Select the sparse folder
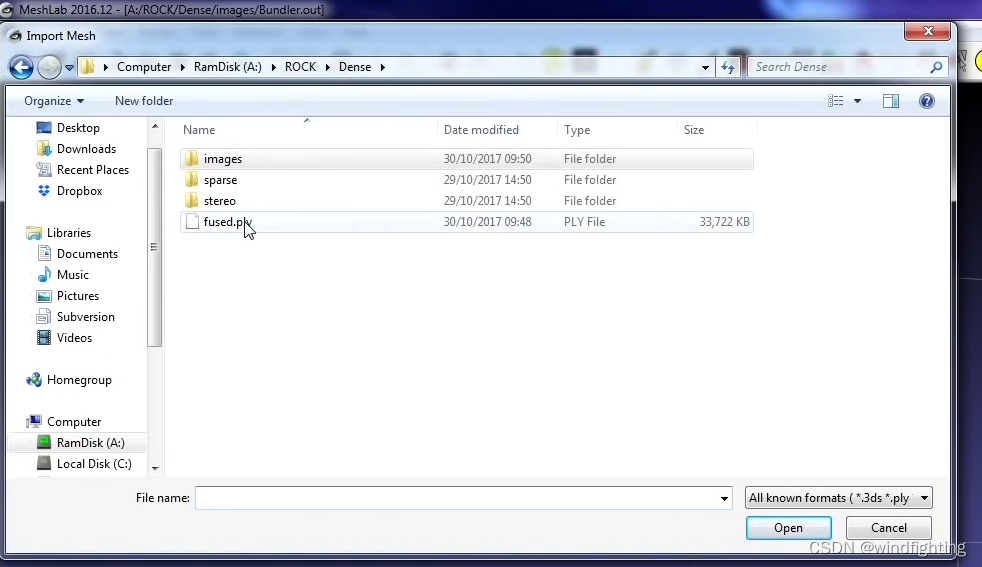Viewport: 982px width, 567px height. 467,180
